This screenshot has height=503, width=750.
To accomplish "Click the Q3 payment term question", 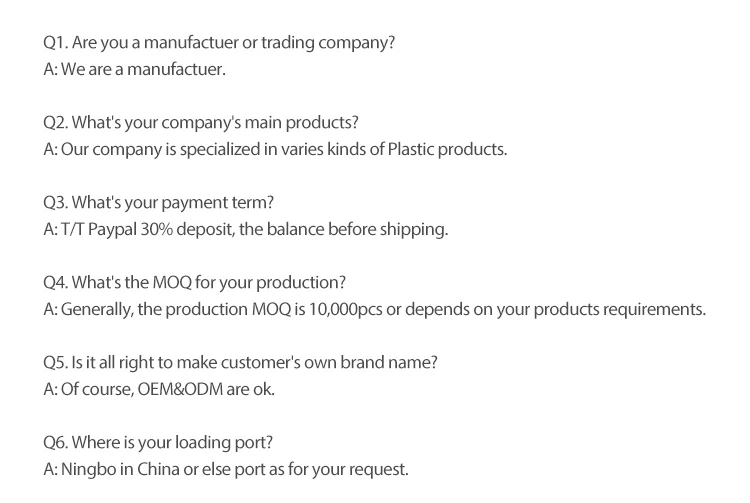I will [158, 203].
